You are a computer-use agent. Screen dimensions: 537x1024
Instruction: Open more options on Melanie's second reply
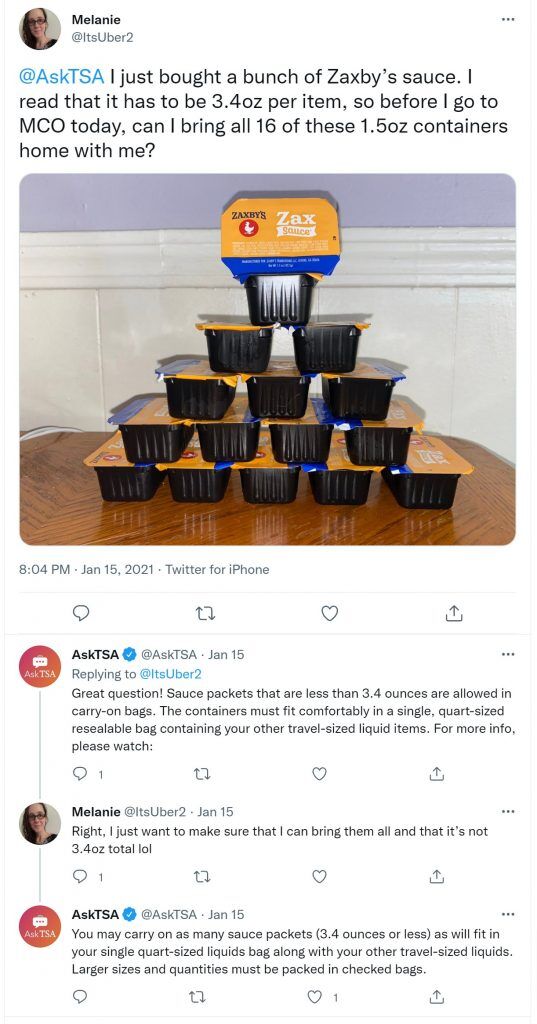point(508,812)
